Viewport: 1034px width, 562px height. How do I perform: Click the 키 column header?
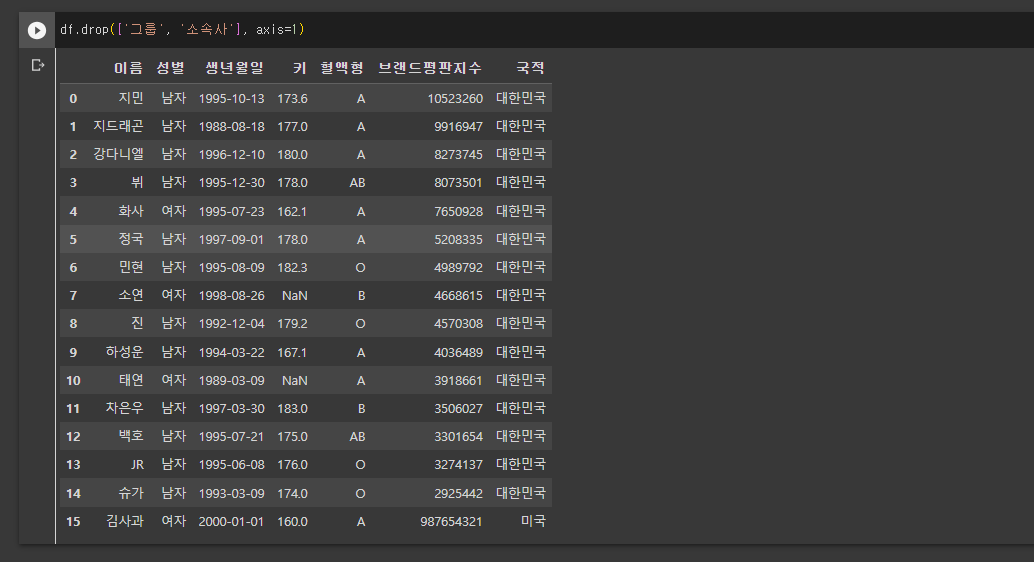click(x=300, y=68)
